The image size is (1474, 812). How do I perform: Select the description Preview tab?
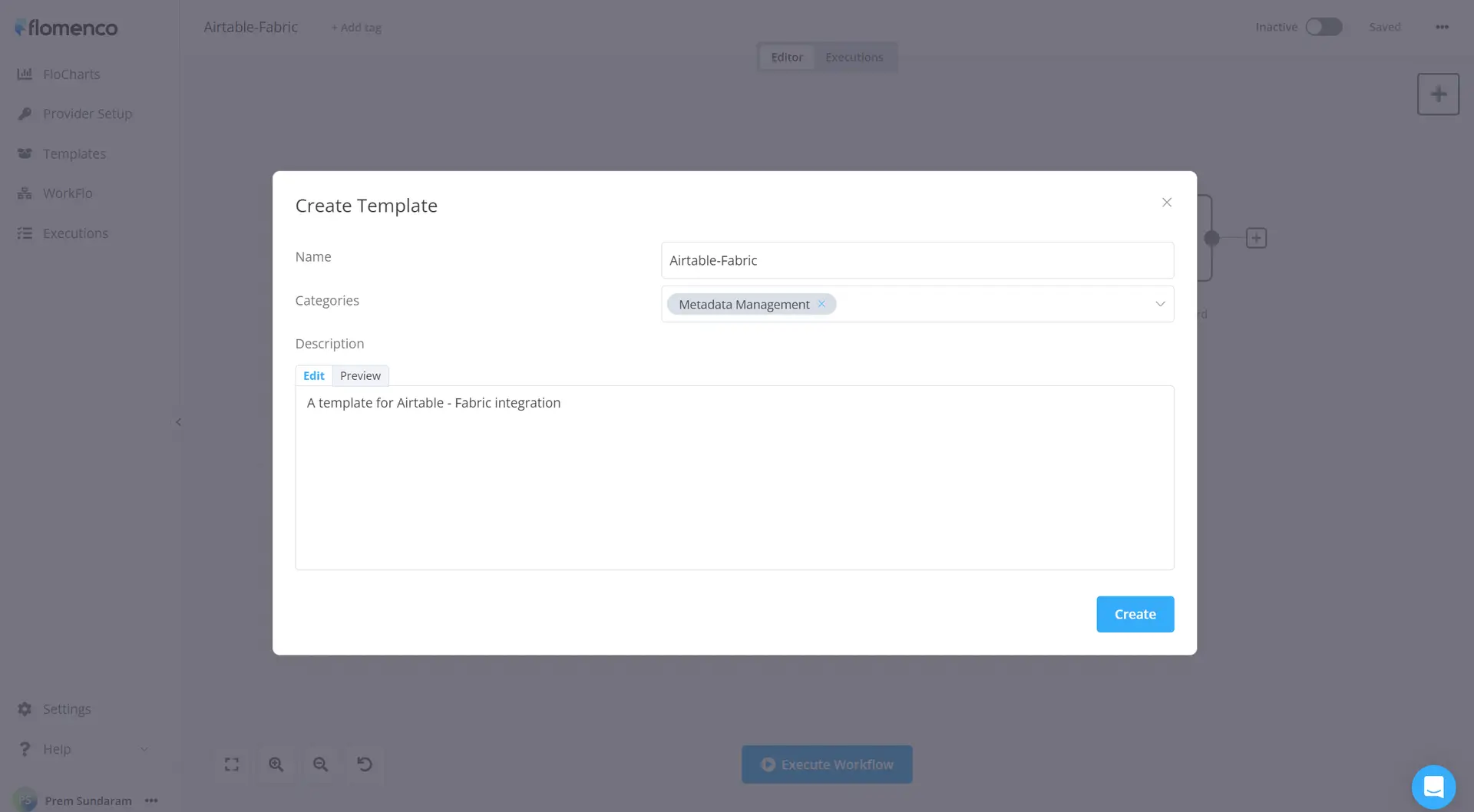(360, 375)
